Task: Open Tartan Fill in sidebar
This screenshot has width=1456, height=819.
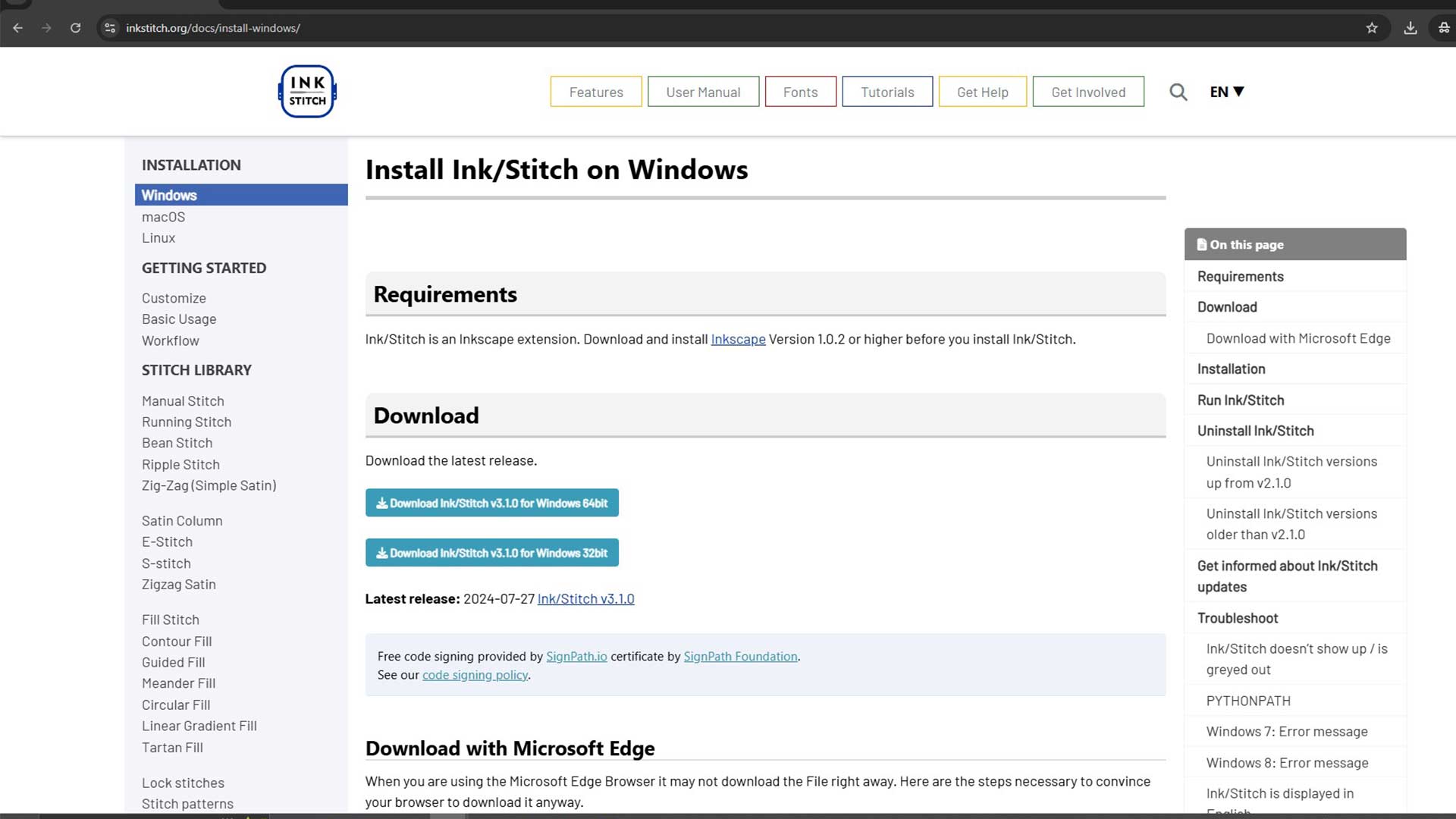Action: pos(172,748)
